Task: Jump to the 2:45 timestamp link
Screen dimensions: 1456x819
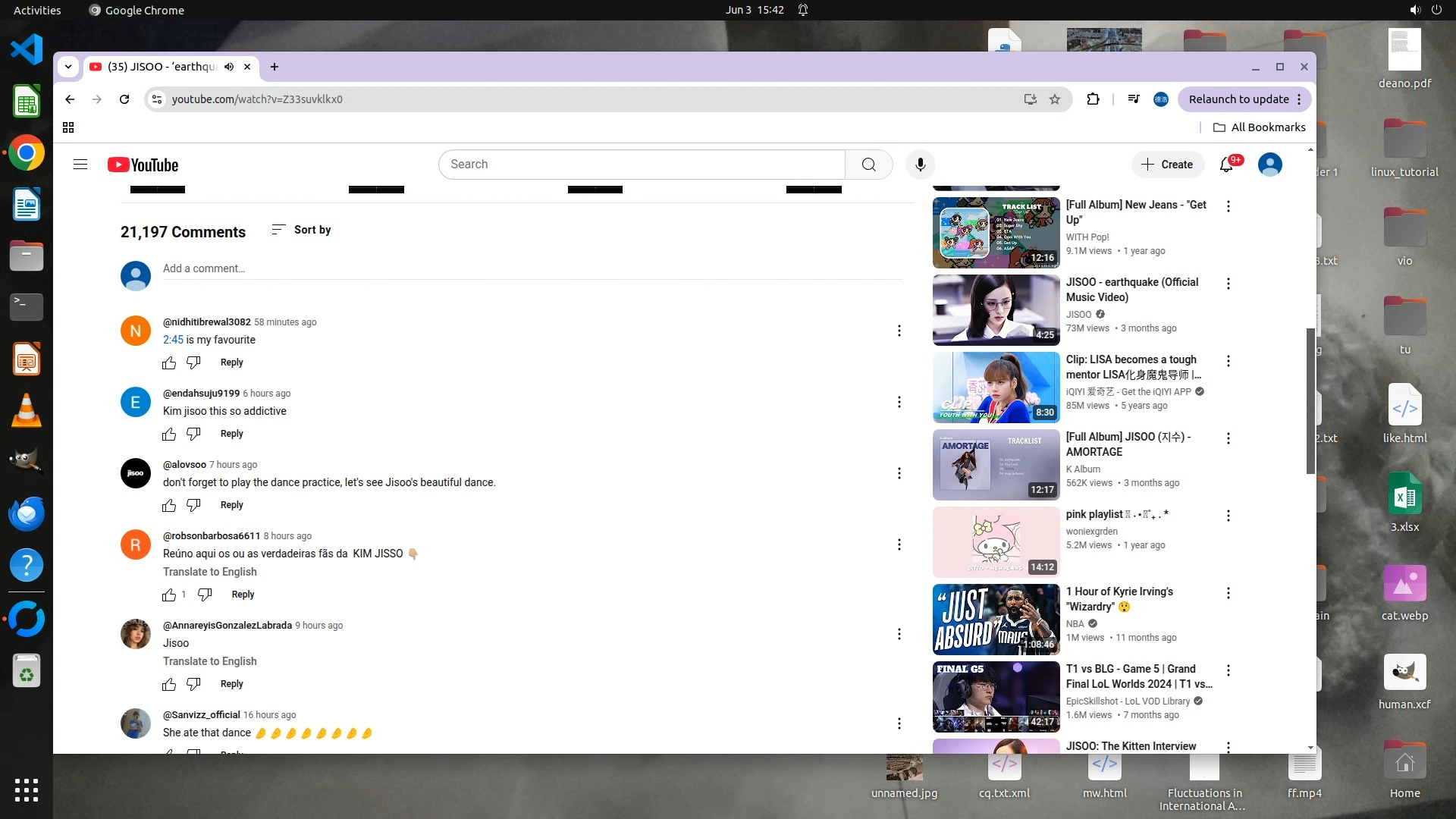Action: [x=173, y=340]
